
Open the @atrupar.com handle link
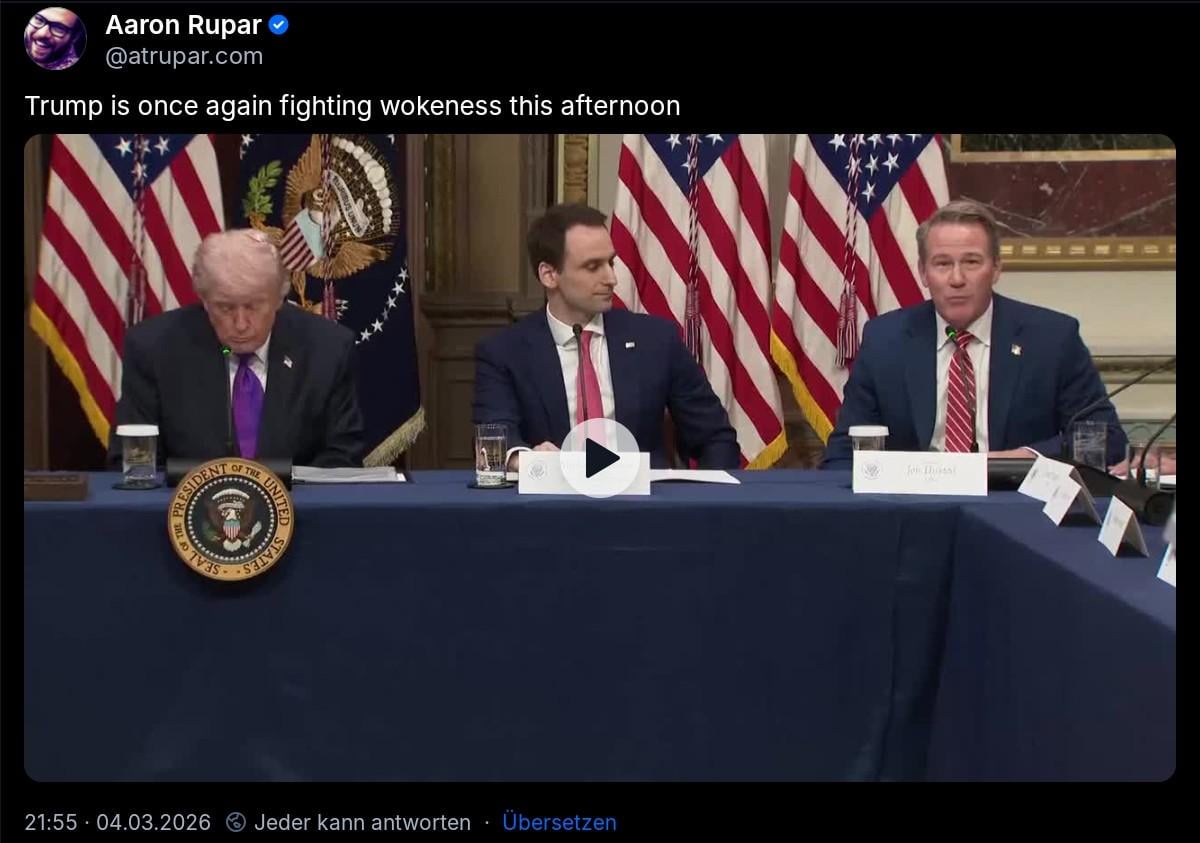click(184, 56)
